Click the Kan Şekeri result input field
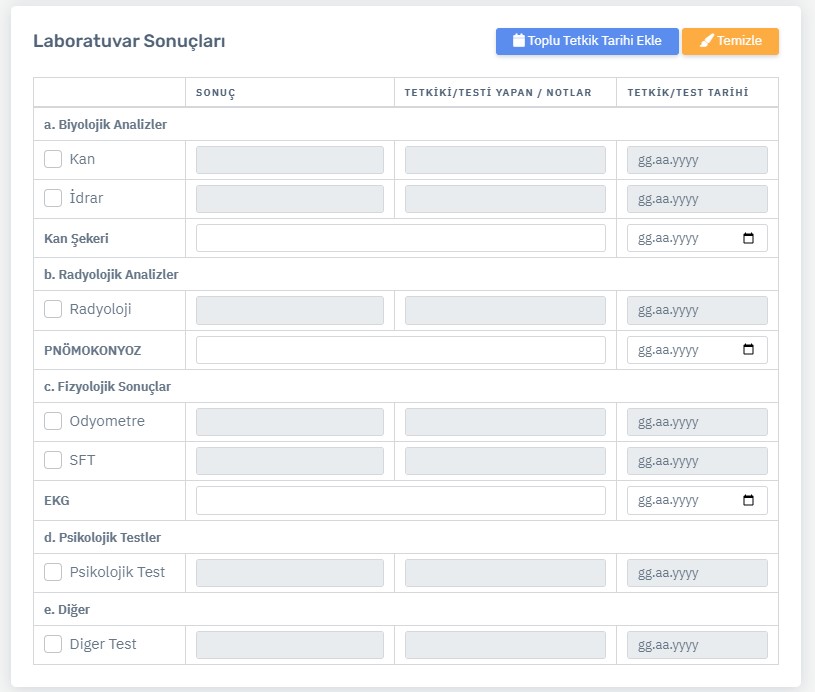Screen dimensions: 815x692 click(x=400, y=238)
